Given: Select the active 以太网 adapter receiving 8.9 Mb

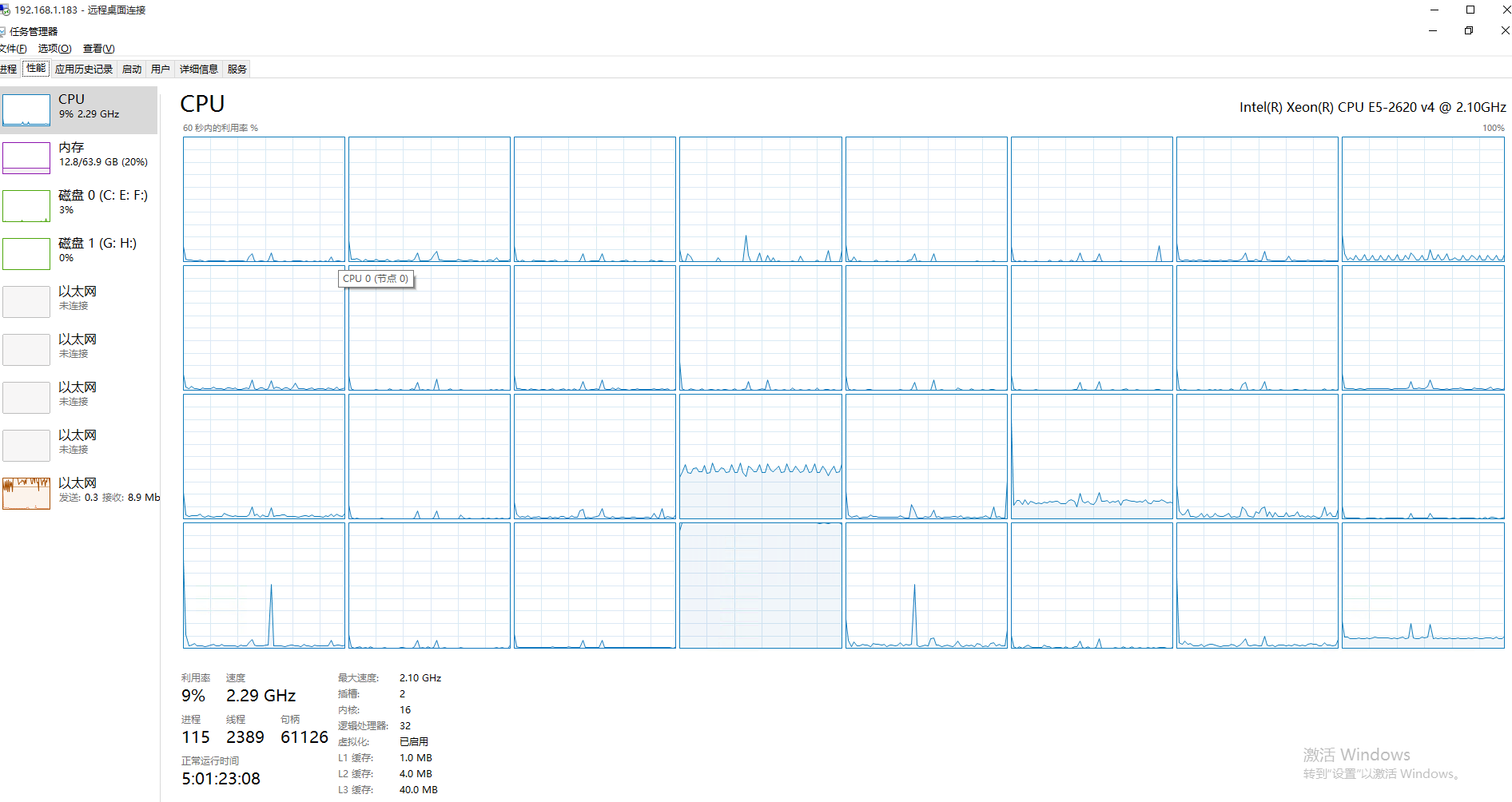Looking at the screenshot, I should tap(80, 491).
